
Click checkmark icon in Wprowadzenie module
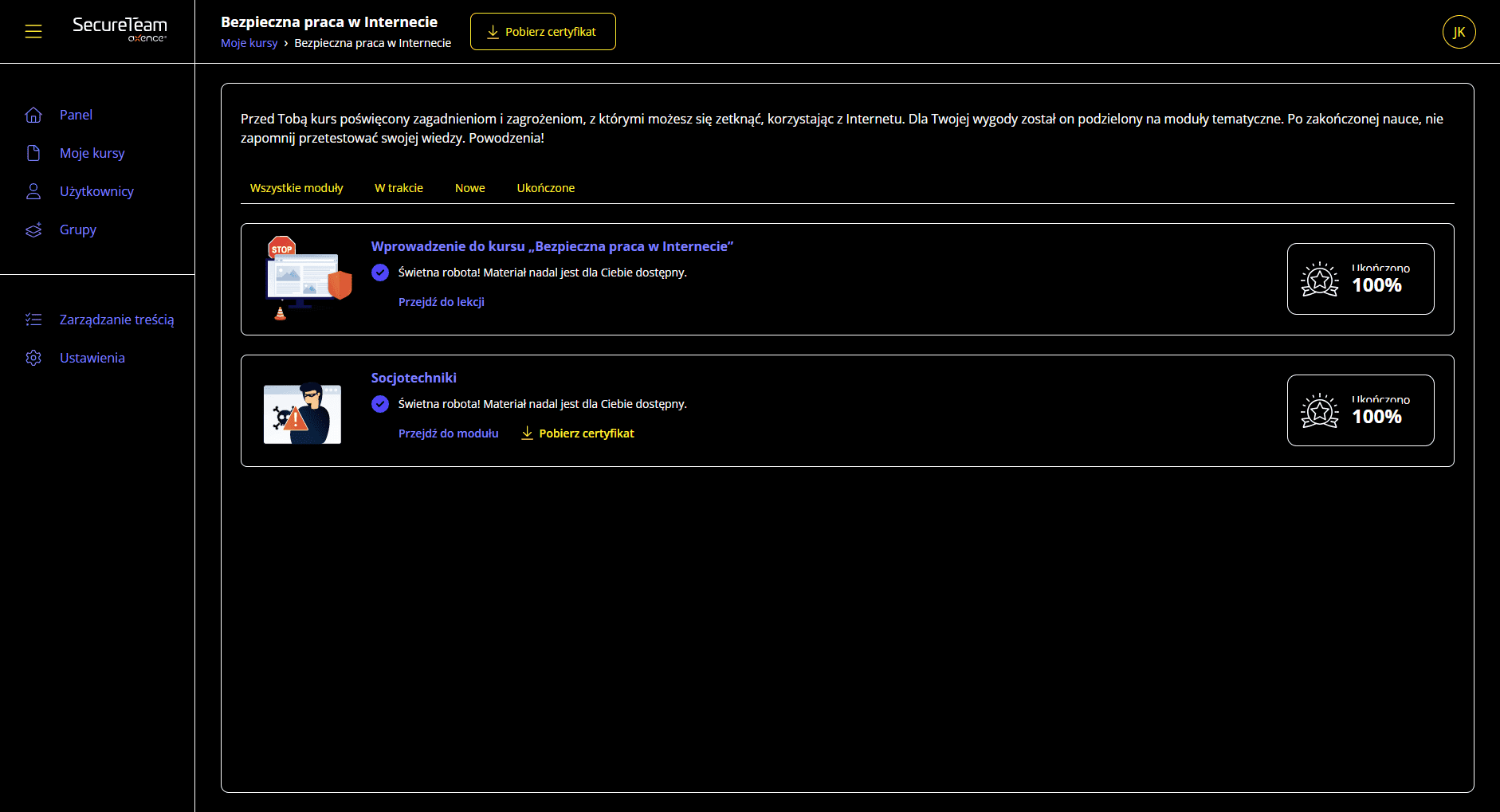380,273
